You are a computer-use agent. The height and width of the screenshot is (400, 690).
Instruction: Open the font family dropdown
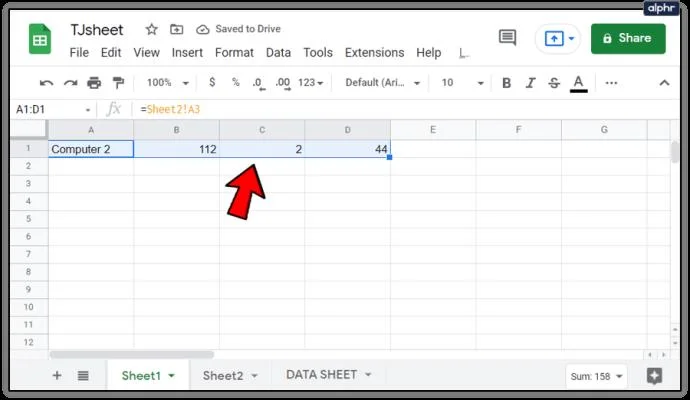382,83
